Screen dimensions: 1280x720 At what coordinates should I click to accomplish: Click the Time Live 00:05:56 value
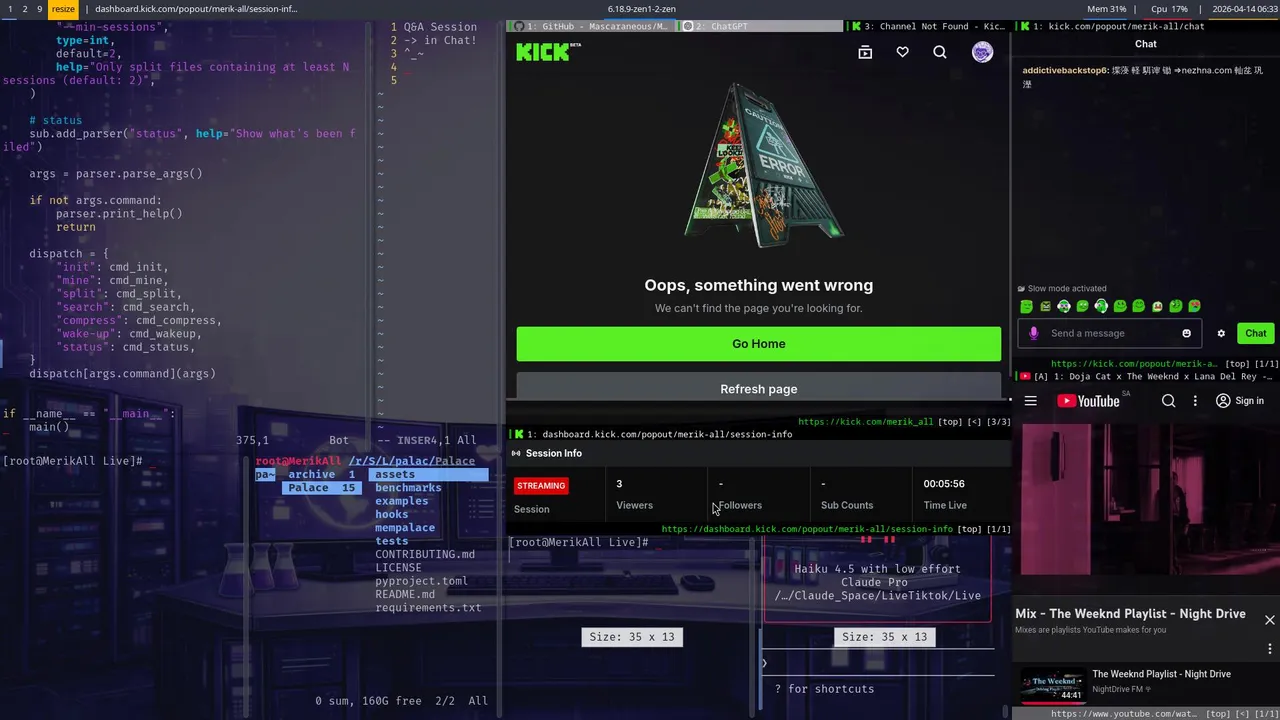click(944, 484)
